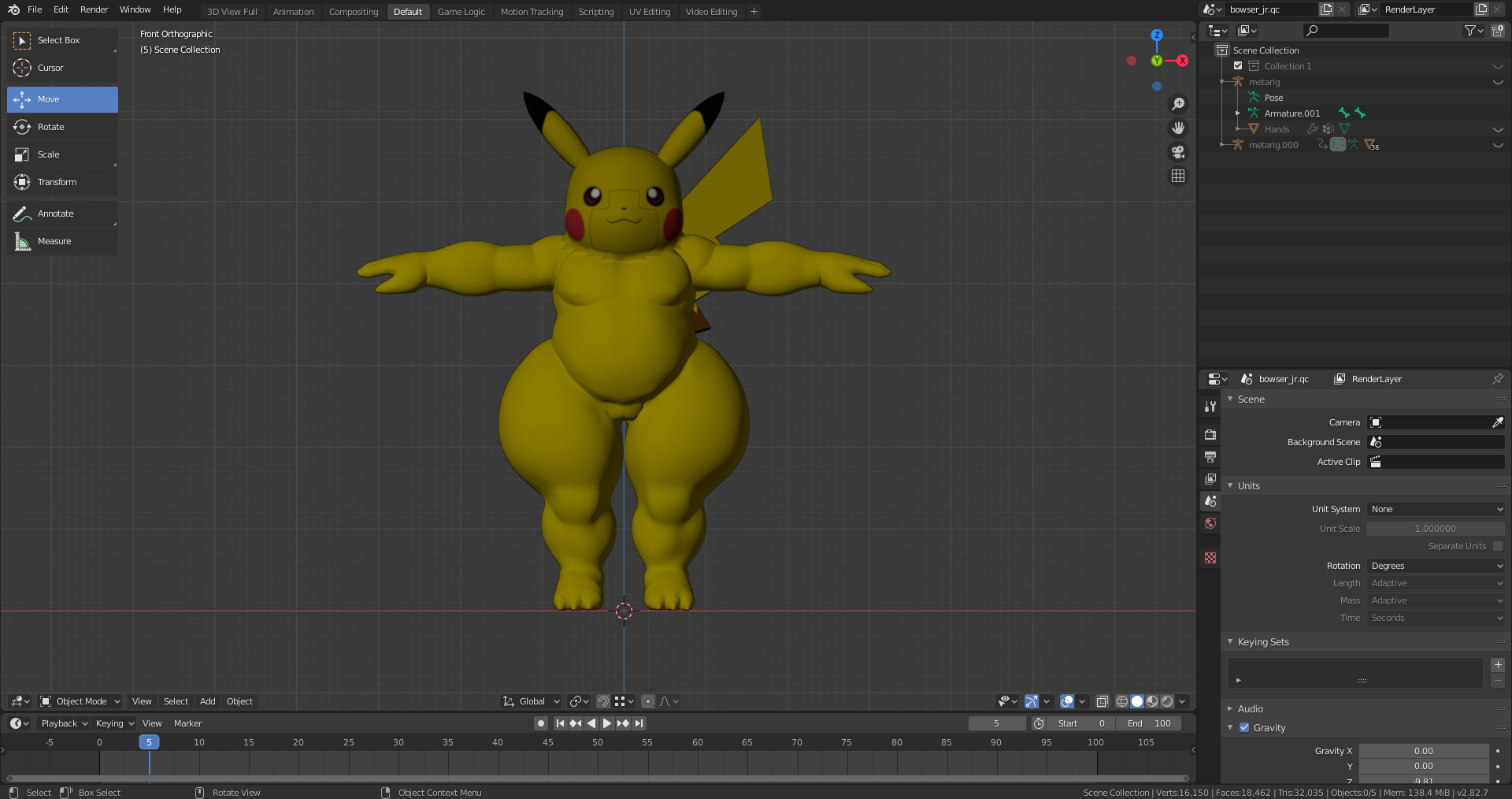Viewport: 1512px width, 799px height.
Task: Toggle X-ray mode
Action: (1102, 701)
